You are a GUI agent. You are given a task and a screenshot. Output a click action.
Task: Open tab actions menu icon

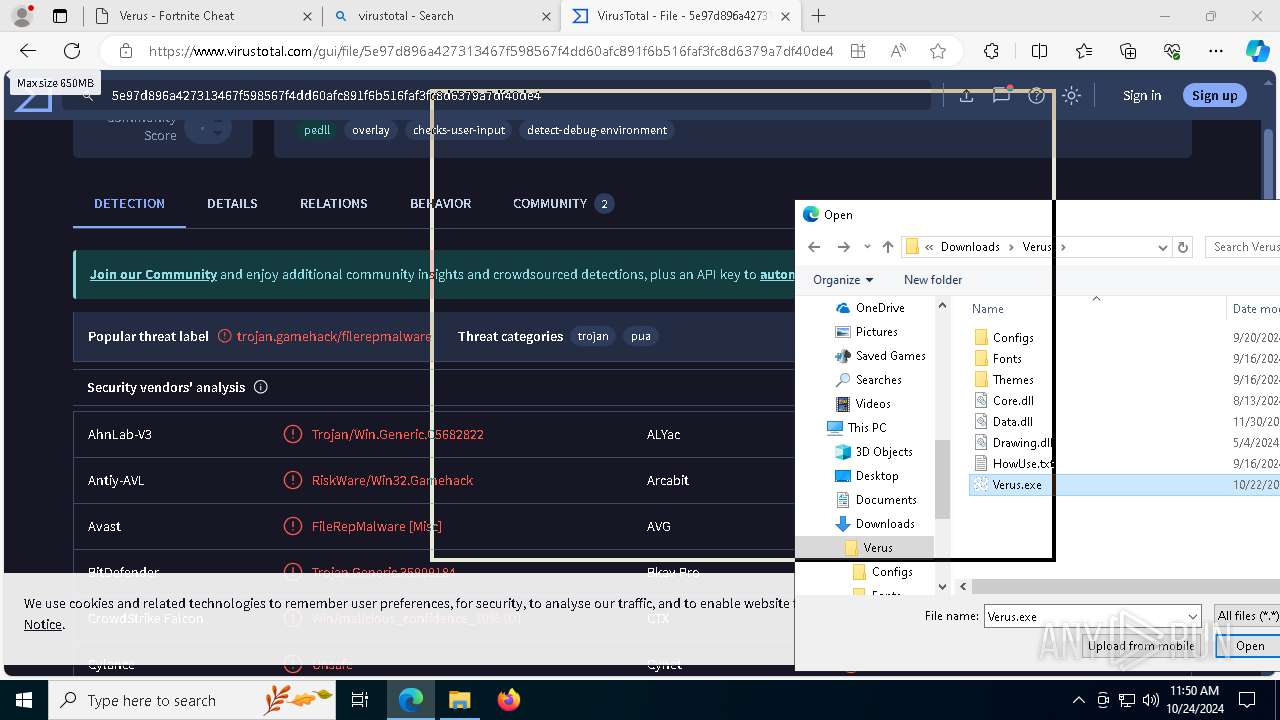[x=60, y=16]
